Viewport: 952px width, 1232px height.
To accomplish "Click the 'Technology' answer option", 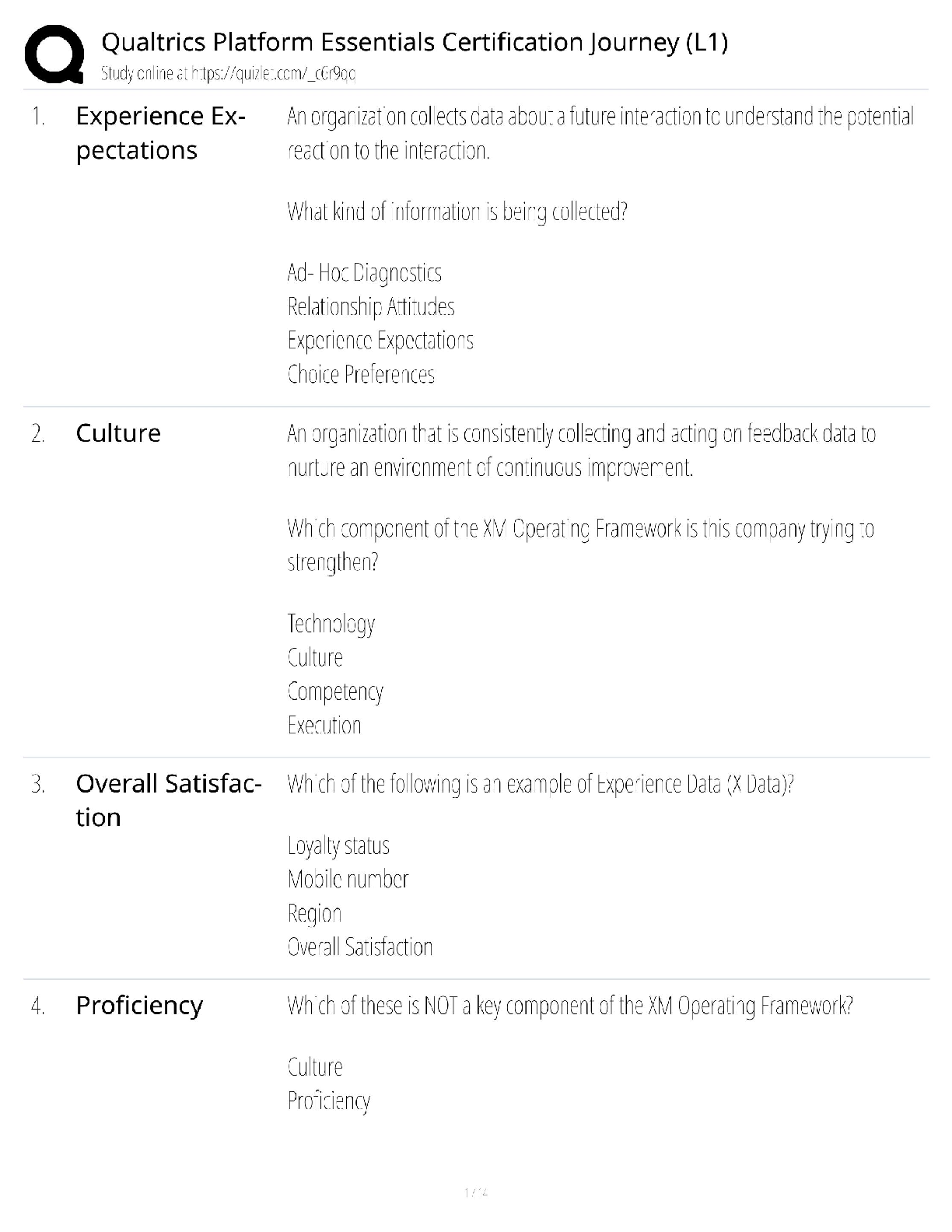I will (x=331, y=624).
